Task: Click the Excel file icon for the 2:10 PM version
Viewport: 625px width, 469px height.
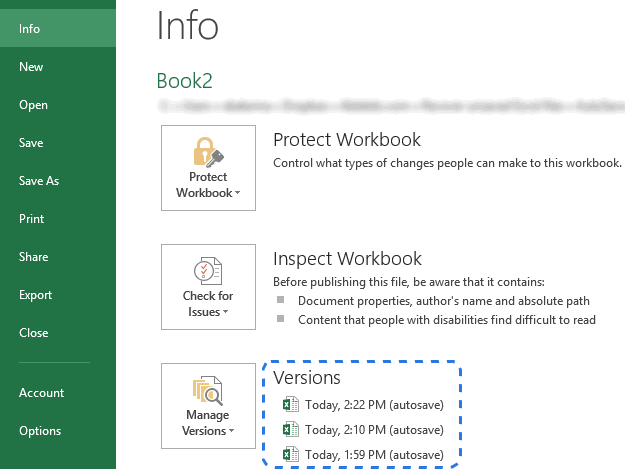Action: (291, 430)
